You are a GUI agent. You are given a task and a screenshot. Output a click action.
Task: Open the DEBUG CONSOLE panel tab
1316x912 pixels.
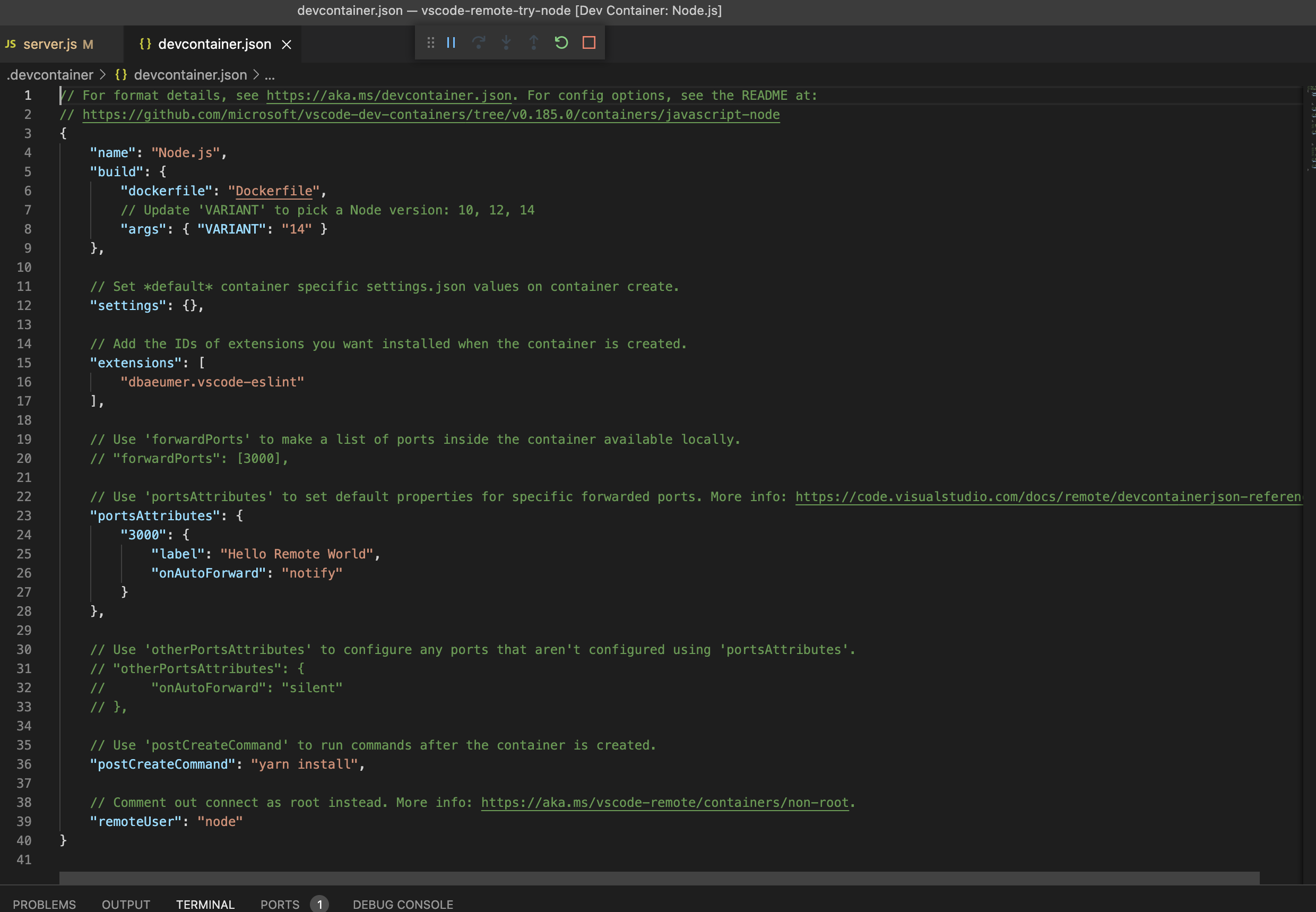(x=403, y=904)
